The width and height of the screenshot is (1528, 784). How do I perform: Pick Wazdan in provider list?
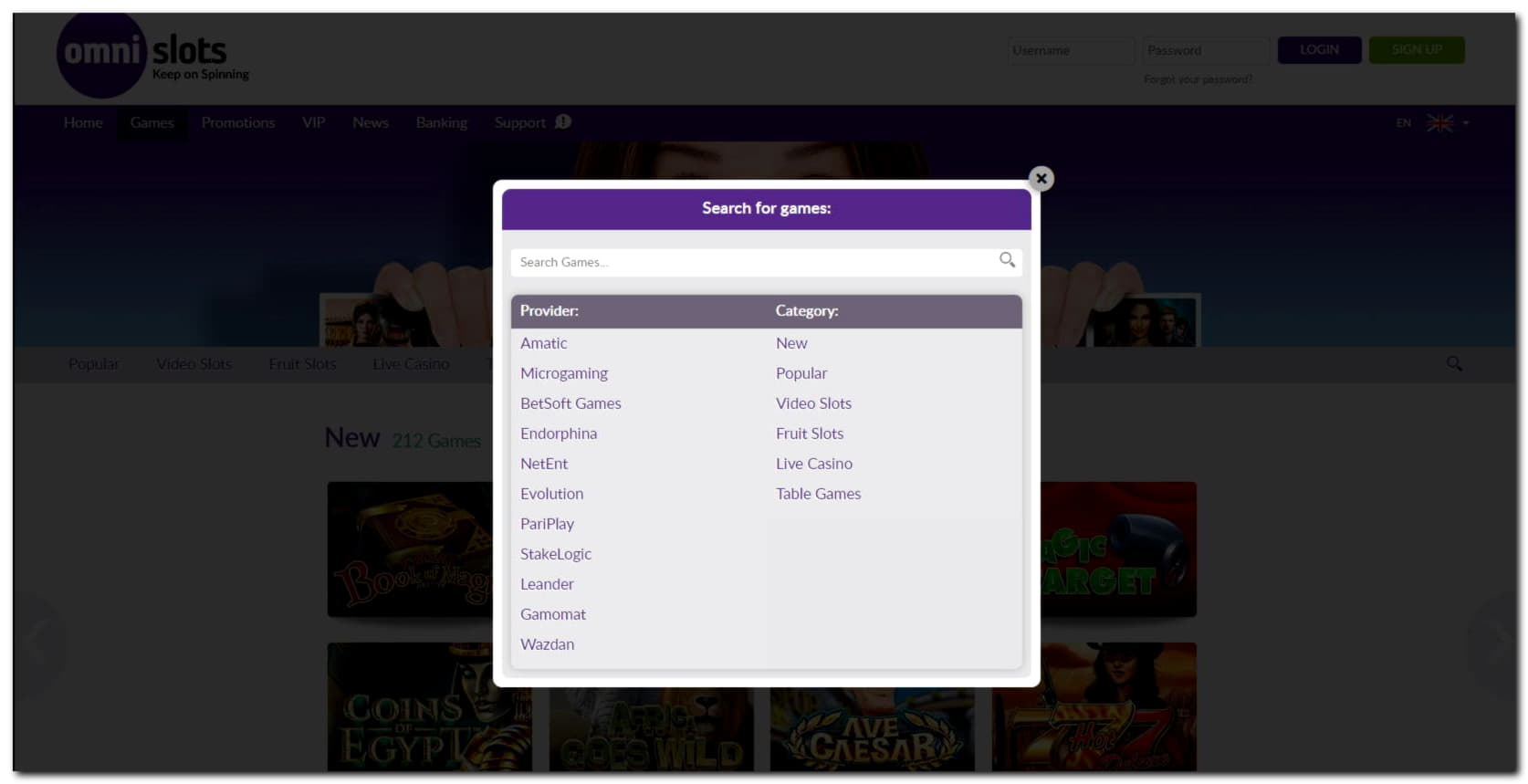point(547,644)
